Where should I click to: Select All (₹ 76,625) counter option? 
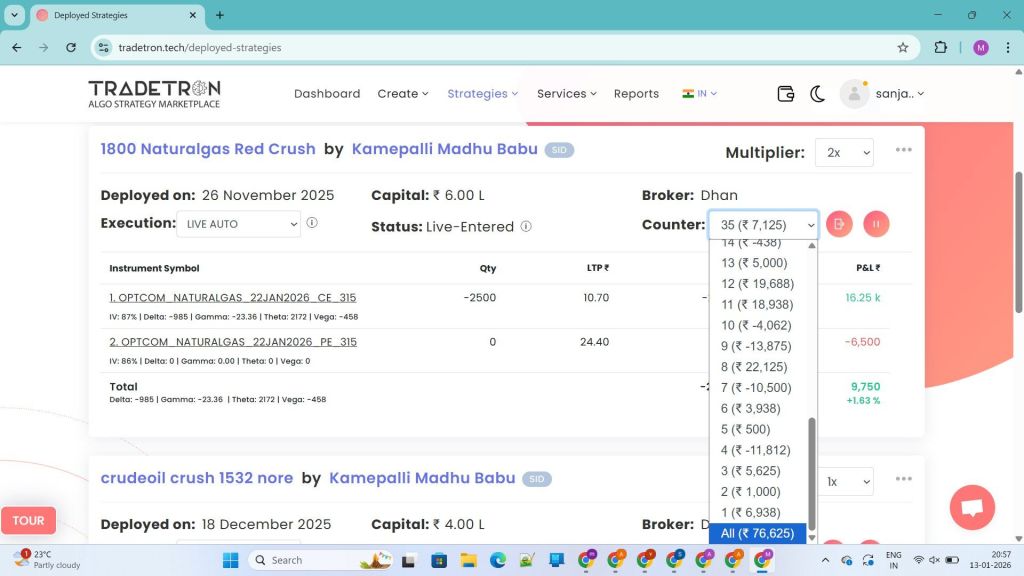coord(757,534)
